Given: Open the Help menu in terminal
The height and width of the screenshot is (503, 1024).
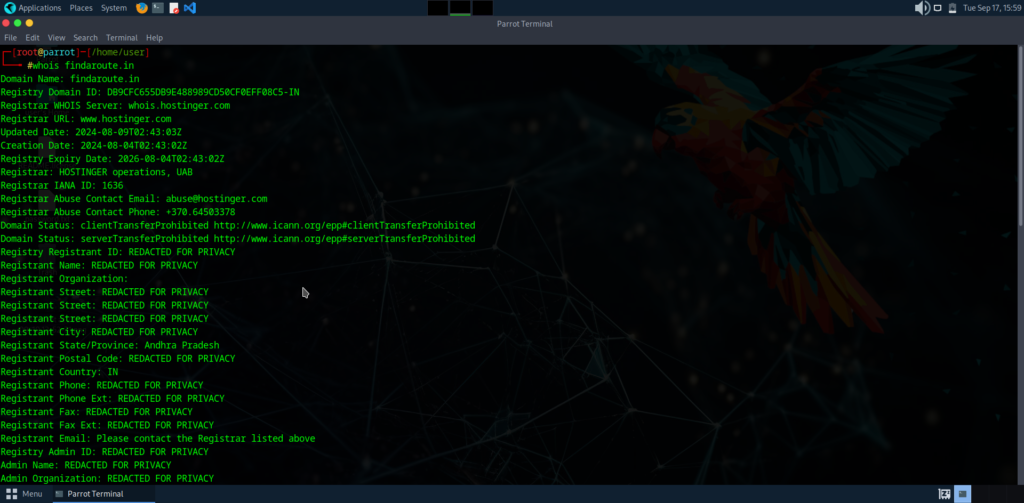Looking at the screenshot, I should (x=155, y=38).
